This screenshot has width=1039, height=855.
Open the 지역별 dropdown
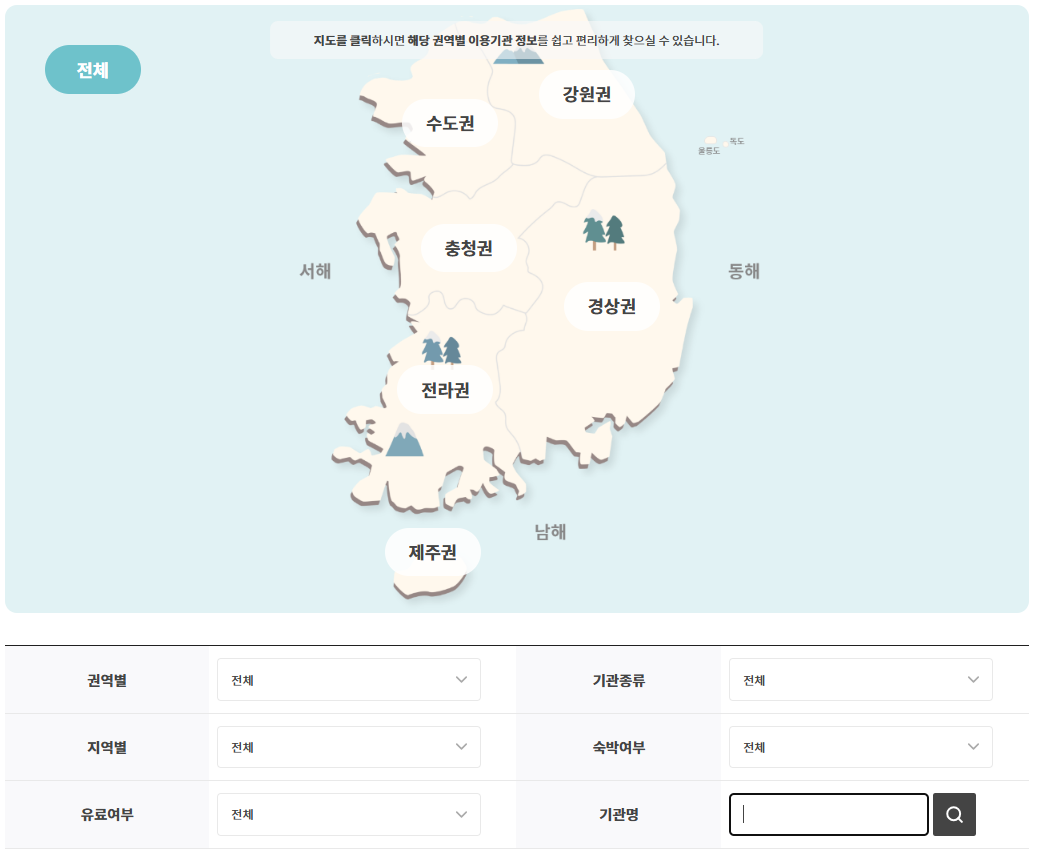pos(348,746)
